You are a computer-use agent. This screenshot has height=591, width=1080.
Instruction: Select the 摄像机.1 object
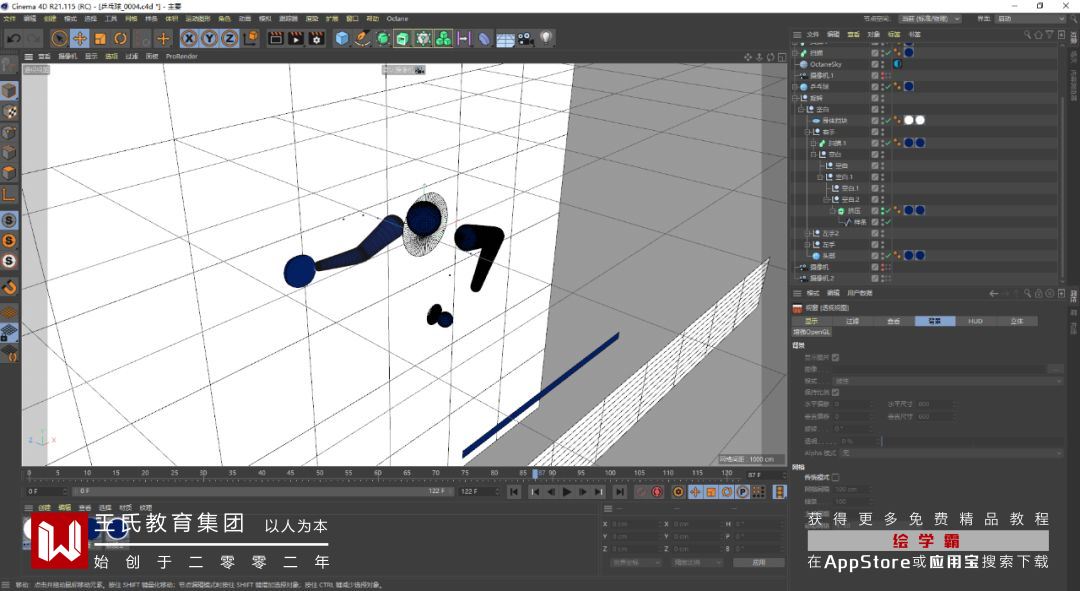point(822,75)
